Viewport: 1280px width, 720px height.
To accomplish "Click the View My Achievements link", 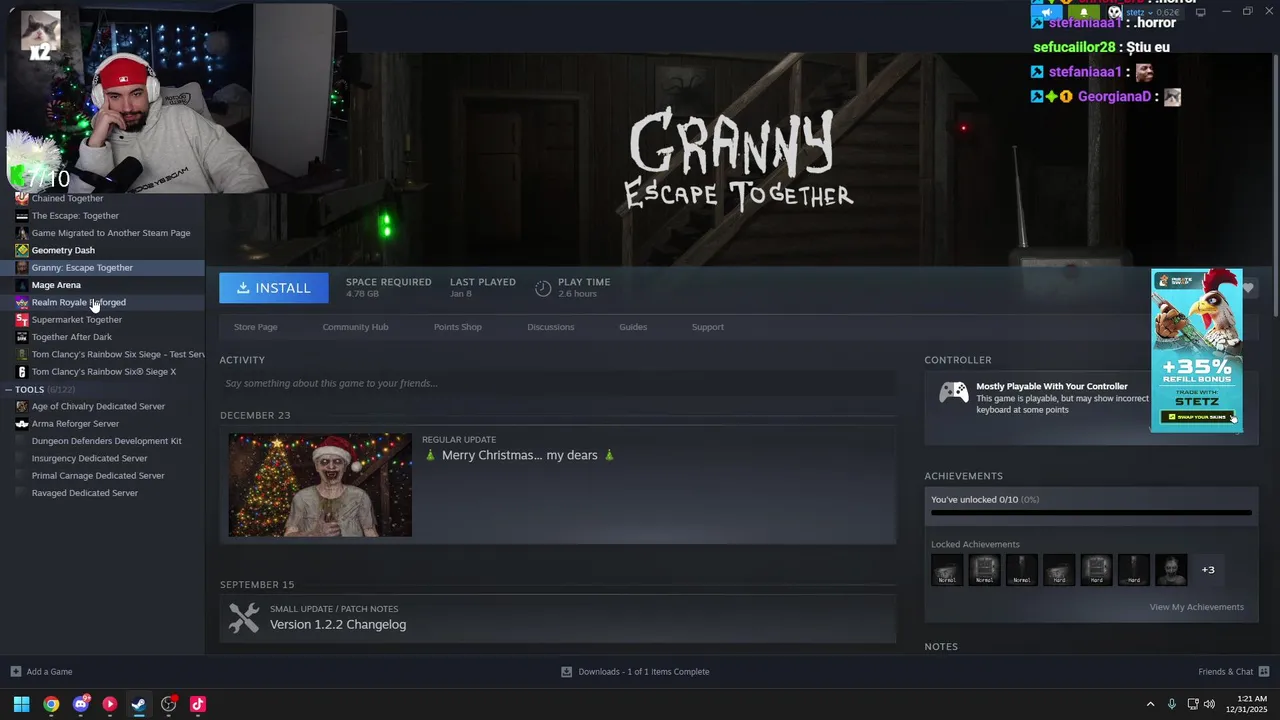I will pyautogui.click(x=1196, y=607).
